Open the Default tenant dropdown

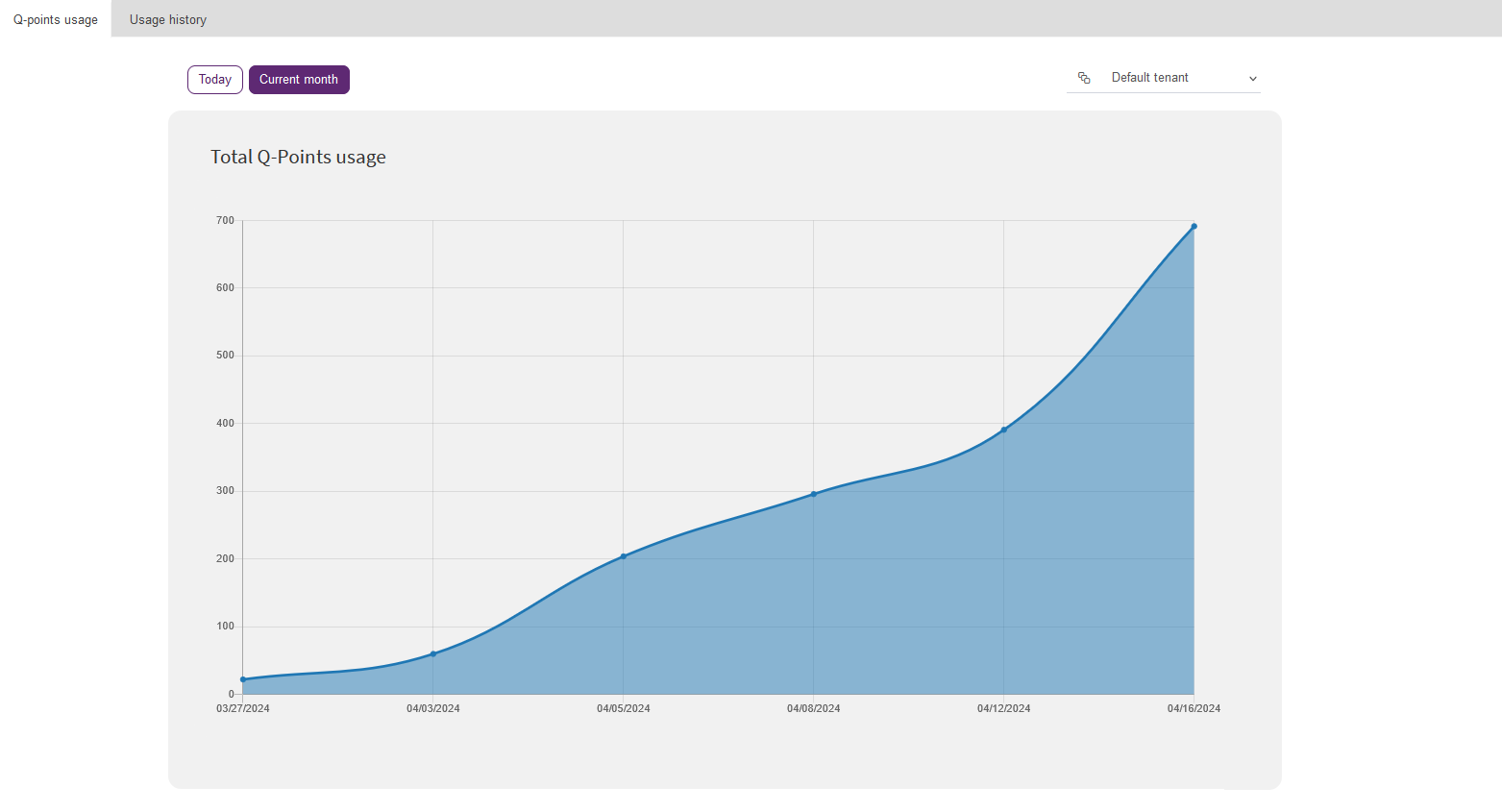click(x=1164, y=78)
